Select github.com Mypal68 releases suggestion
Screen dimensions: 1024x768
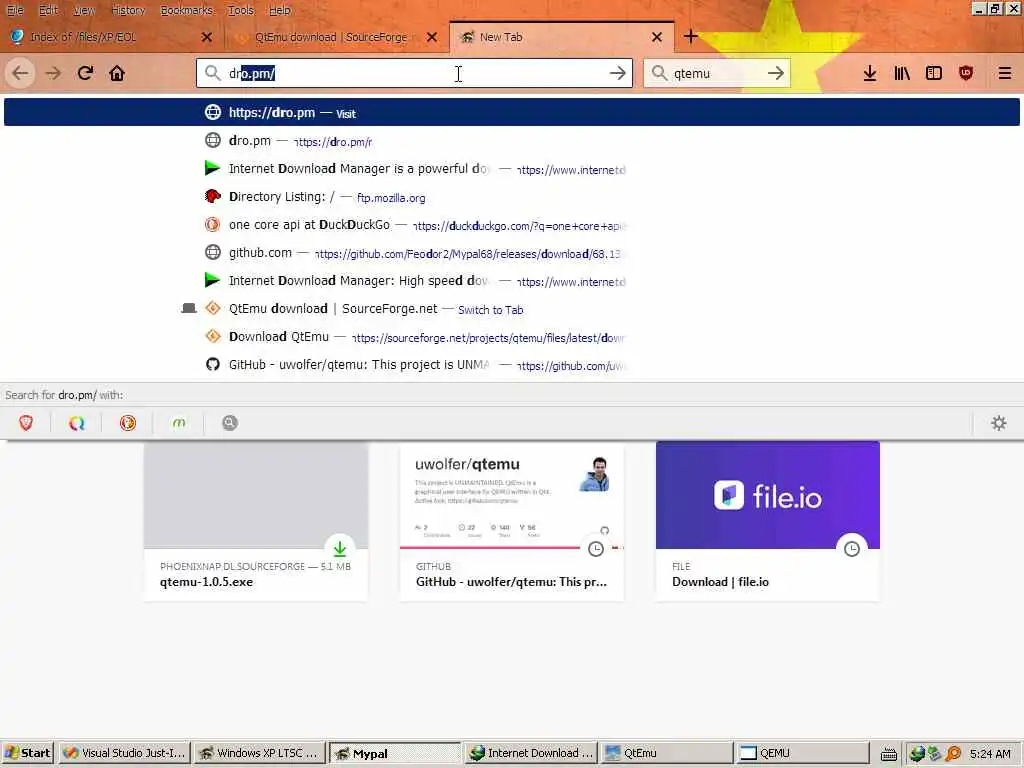pyautogui.click(x=512, y=253)
